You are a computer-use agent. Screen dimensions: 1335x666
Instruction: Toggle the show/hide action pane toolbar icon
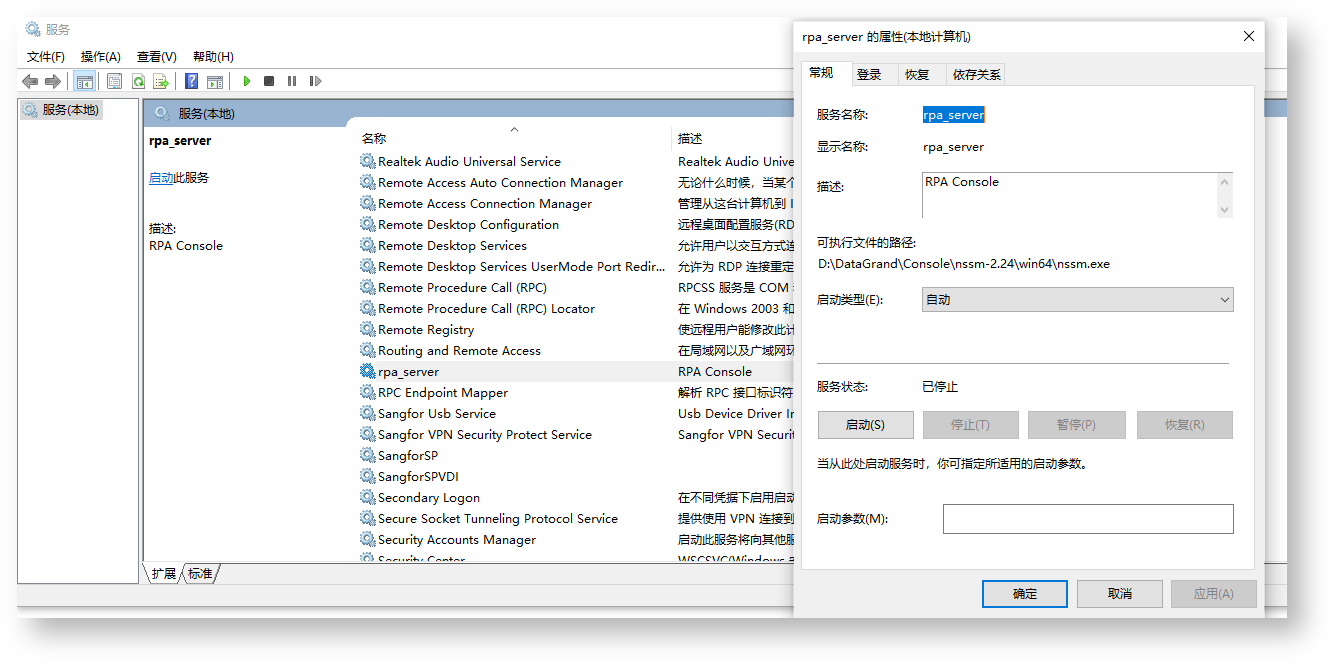(x=214, y=81)
